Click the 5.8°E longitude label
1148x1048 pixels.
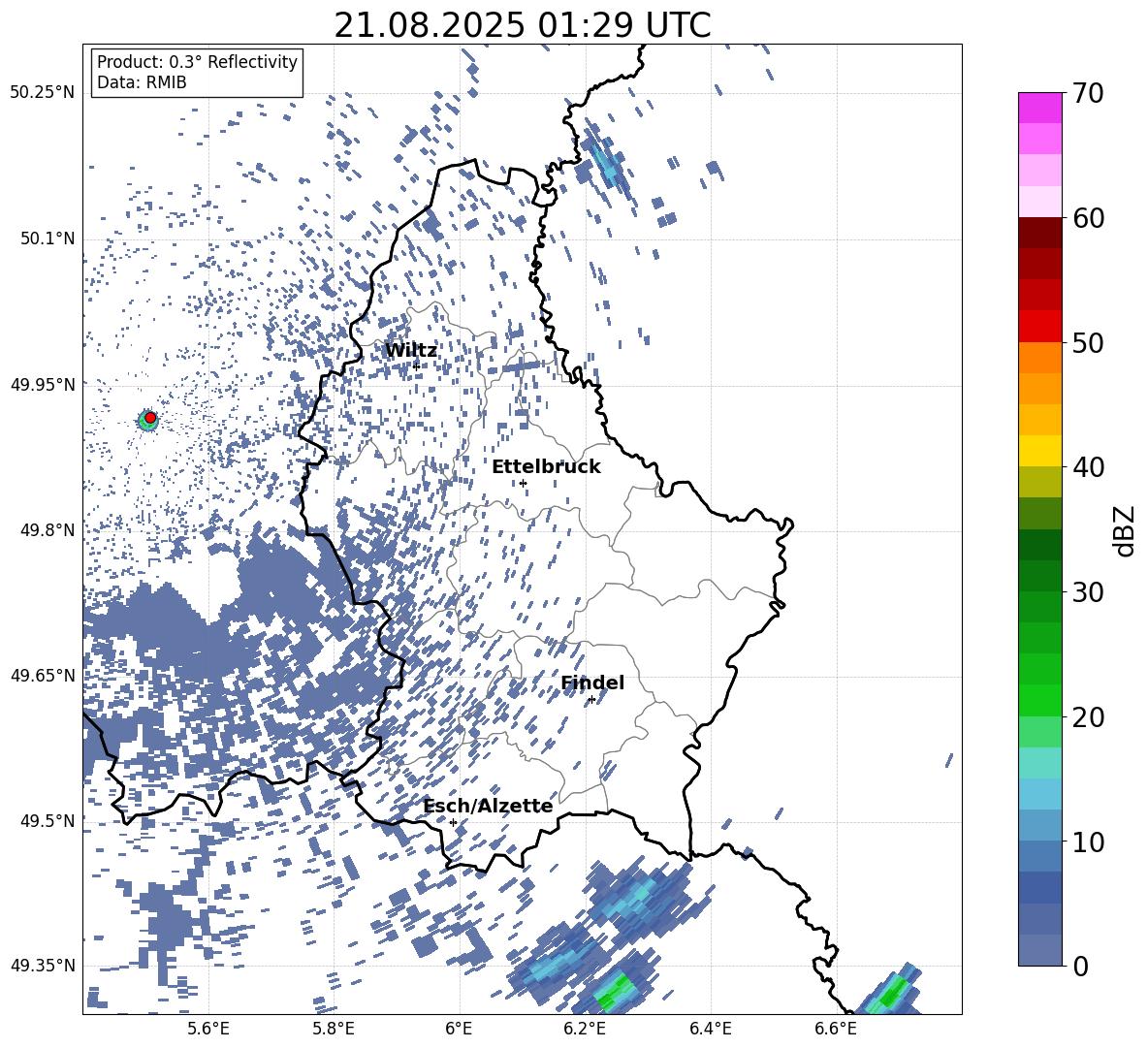pyautogui.click(x=334, y=1029)
